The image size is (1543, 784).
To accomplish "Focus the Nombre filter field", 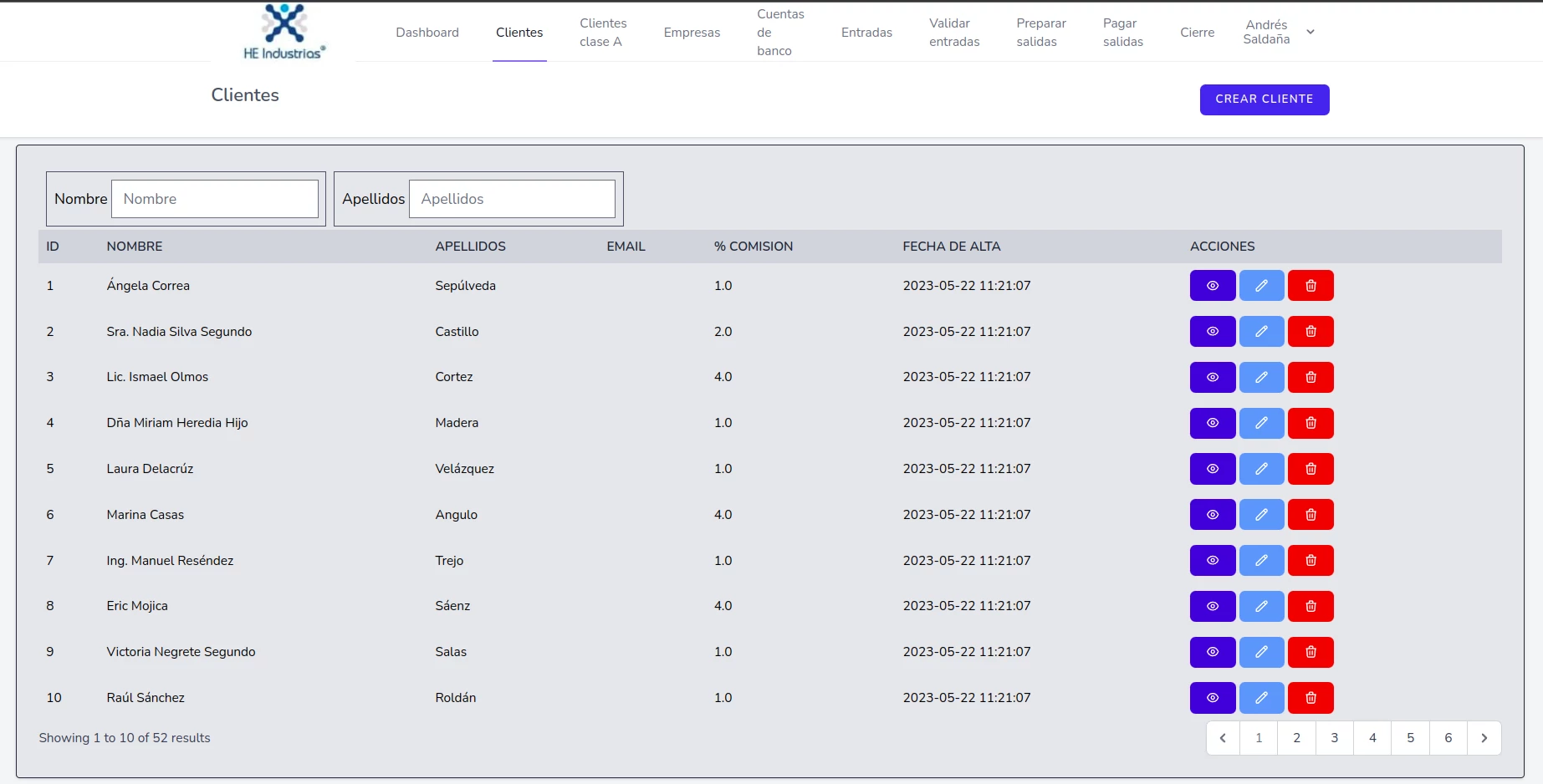I will point(215,199).
